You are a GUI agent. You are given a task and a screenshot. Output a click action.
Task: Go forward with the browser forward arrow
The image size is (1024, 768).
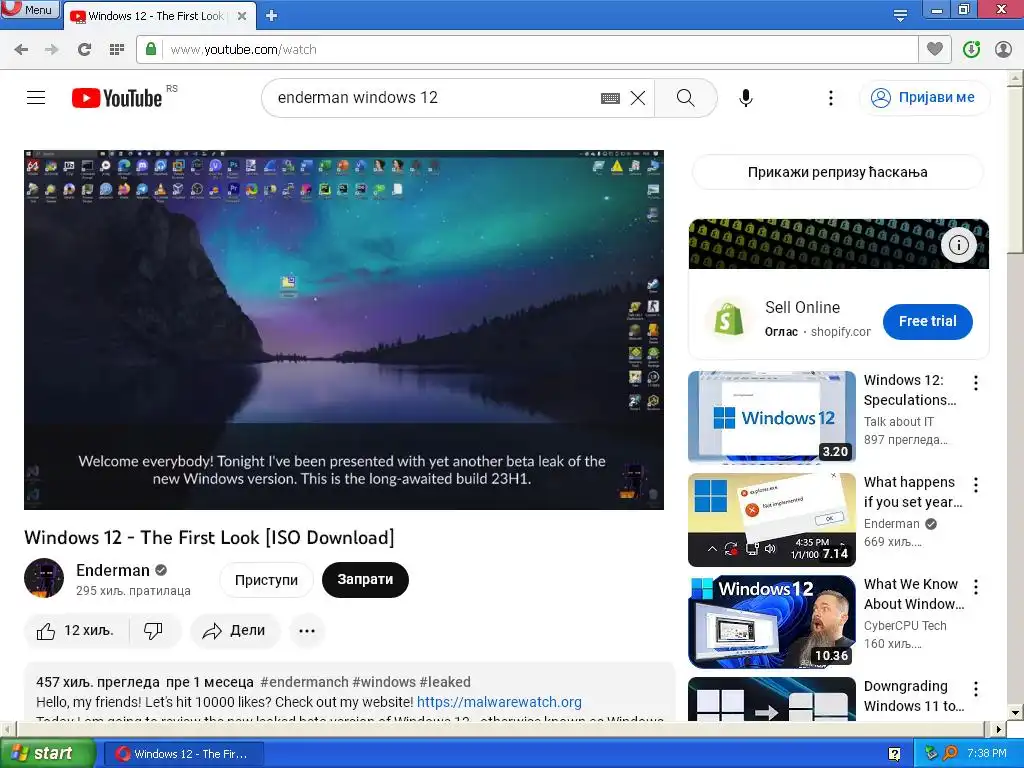52,49
